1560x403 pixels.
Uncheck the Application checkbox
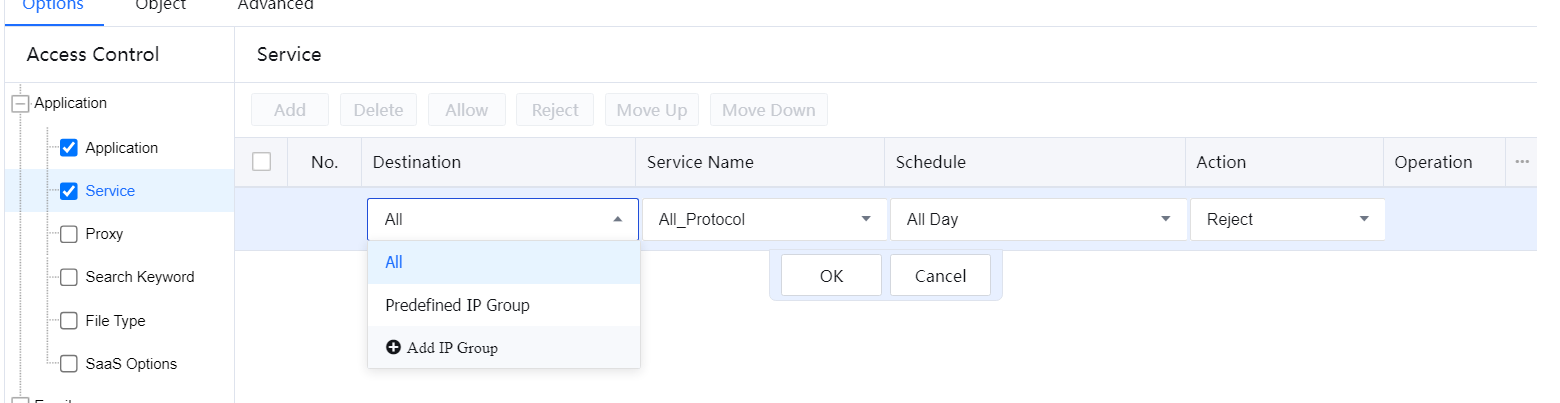pos(69,148)
